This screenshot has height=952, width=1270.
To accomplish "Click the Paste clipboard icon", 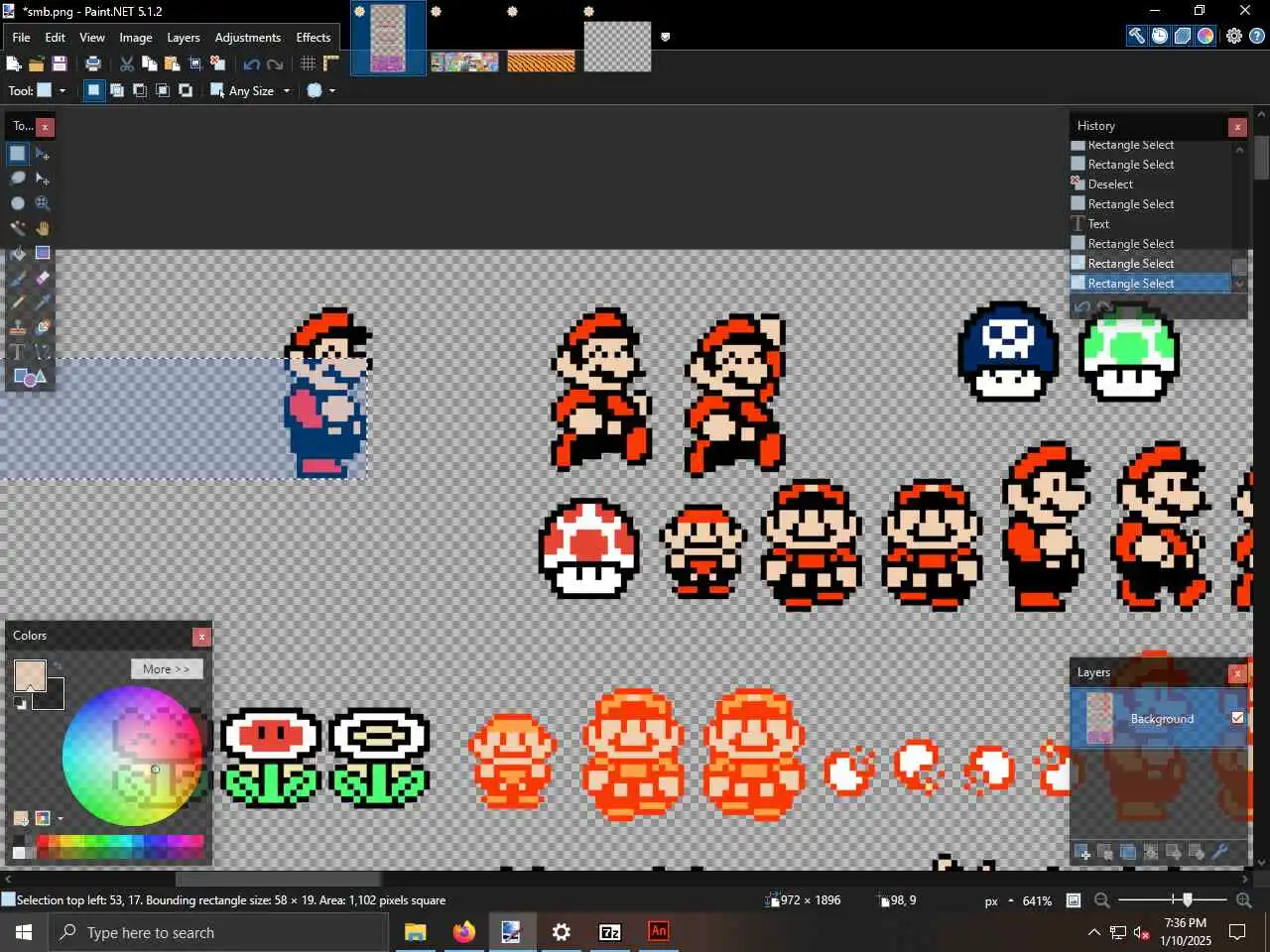I will click(173, 63).
